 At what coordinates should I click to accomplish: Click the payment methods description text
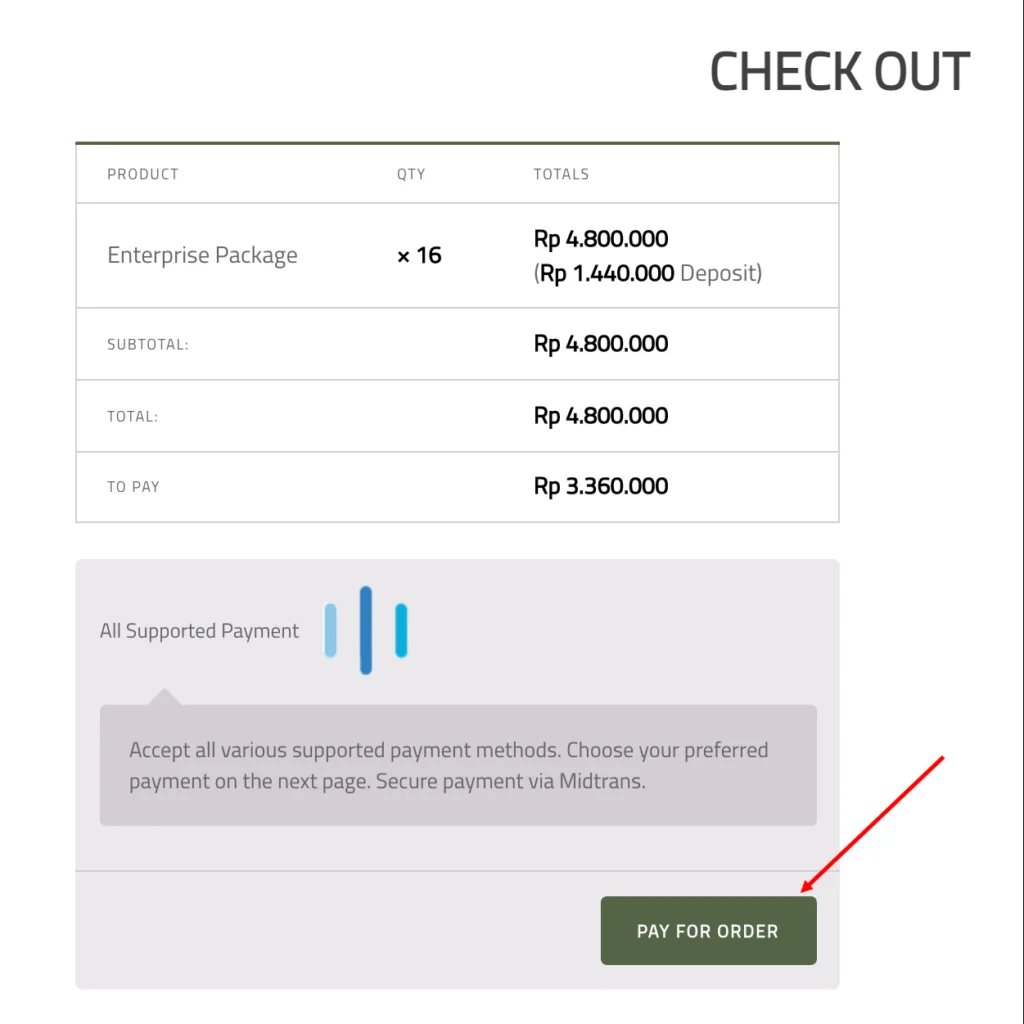click(x=448, y=765)
